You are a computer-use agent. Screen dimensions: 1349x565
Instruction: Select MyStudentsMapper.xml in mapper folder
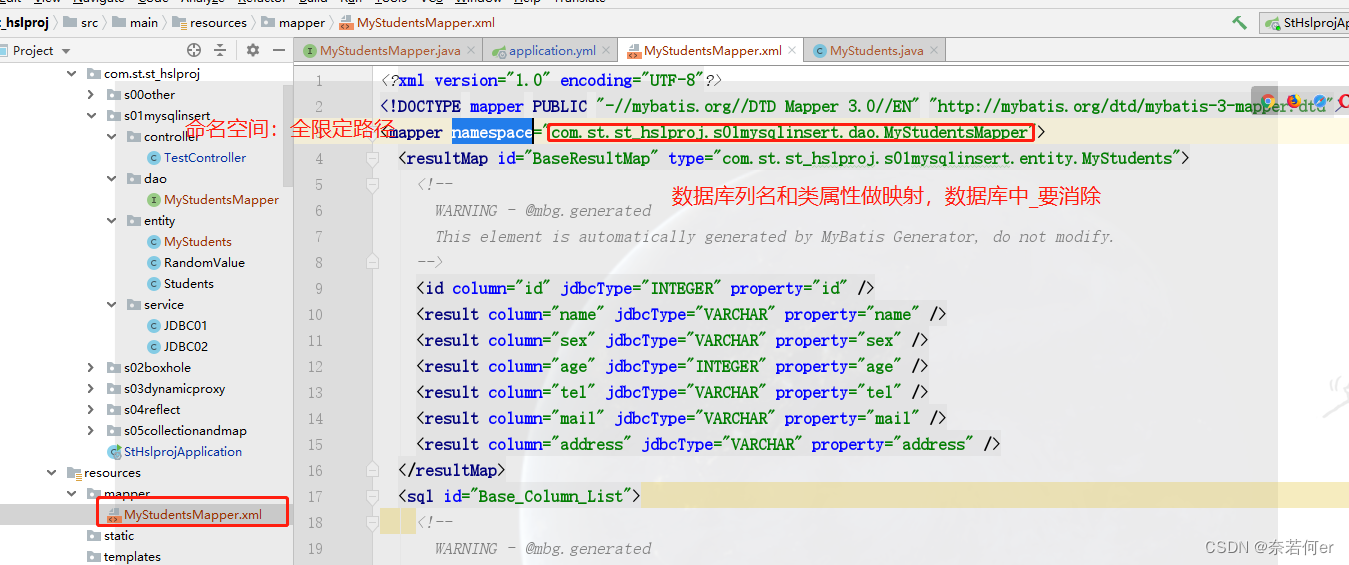193,515
